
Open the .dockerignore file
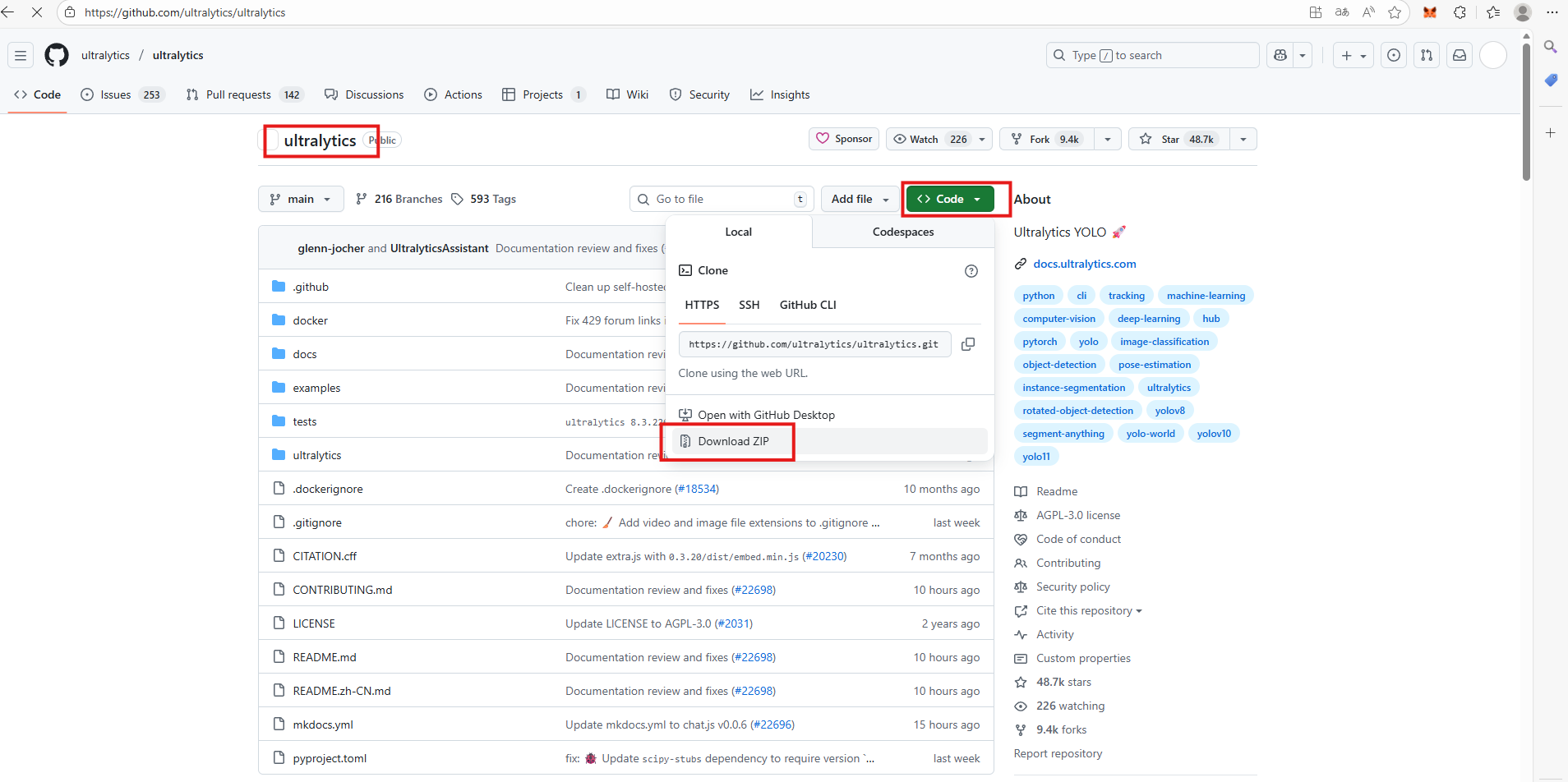[327, 489]
